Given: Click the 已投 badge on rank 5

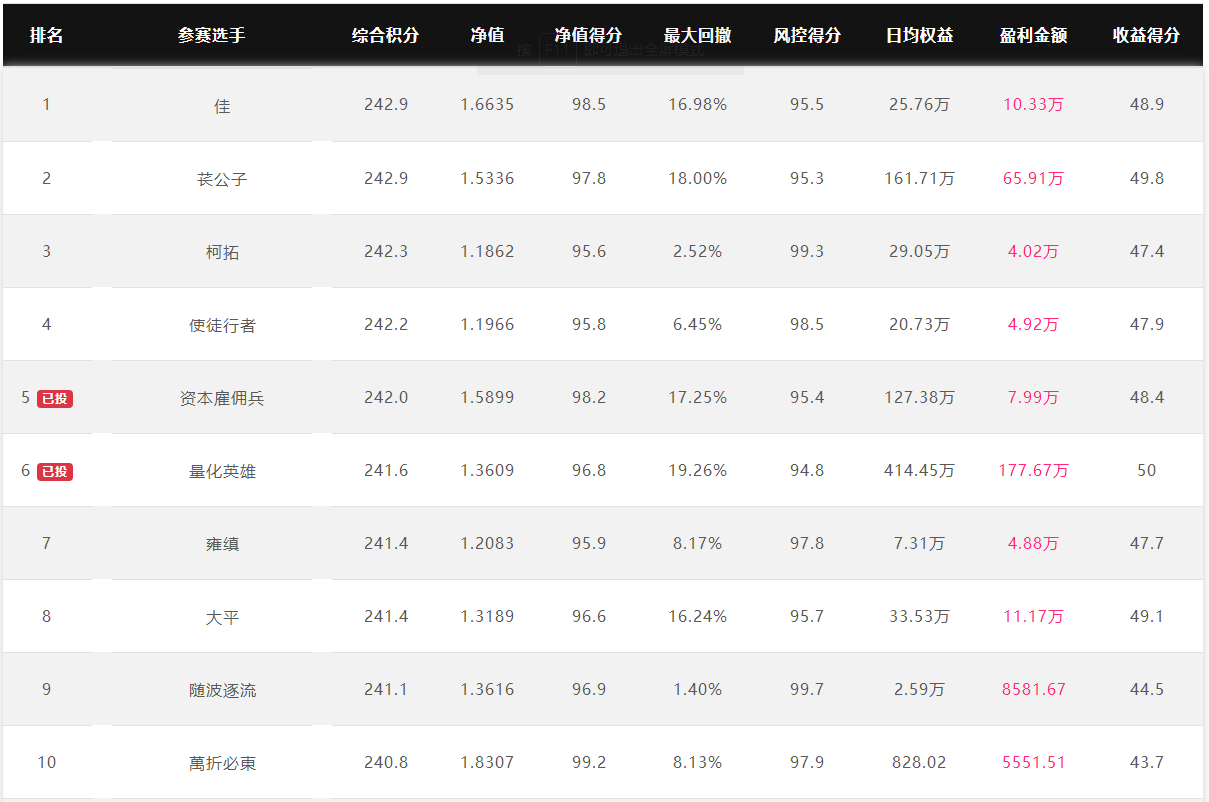Looking at the screenshot, I should [x=55, y=399].
